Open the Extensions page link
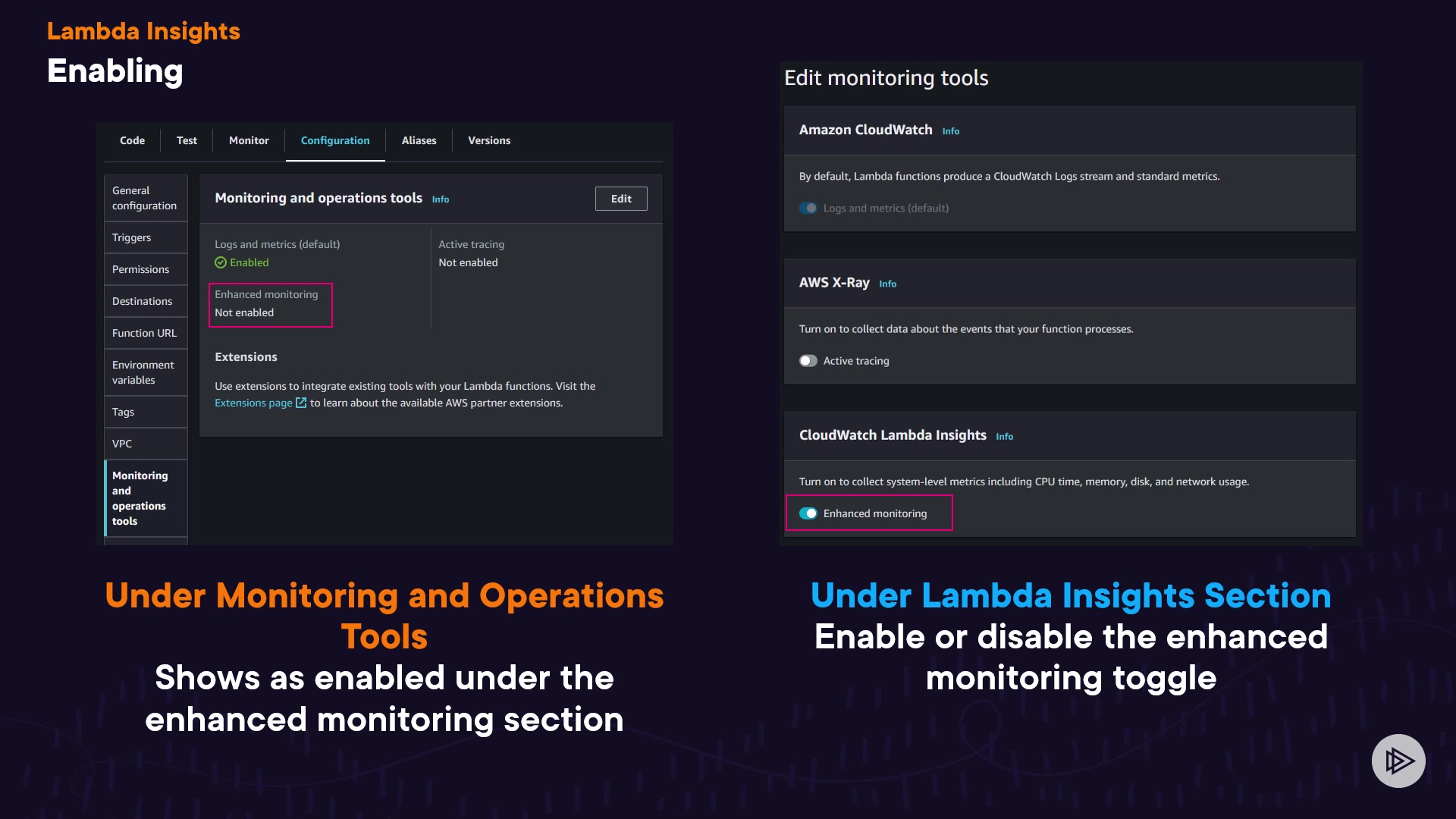Viewport: 1456px width, 819px height. tap(253, 403)
